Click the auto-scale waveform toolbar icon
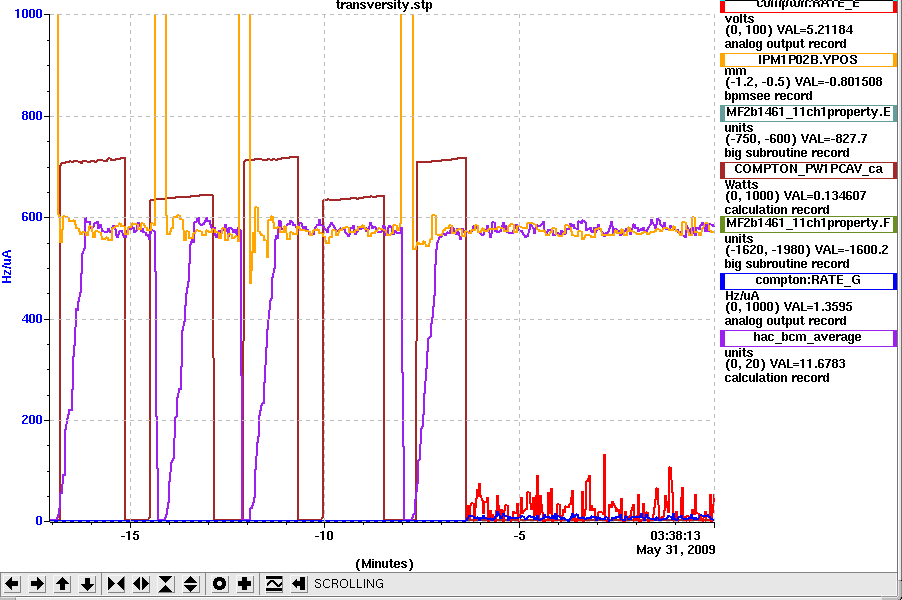This screenshot has height=600, width=902. [x=274, y=584]
